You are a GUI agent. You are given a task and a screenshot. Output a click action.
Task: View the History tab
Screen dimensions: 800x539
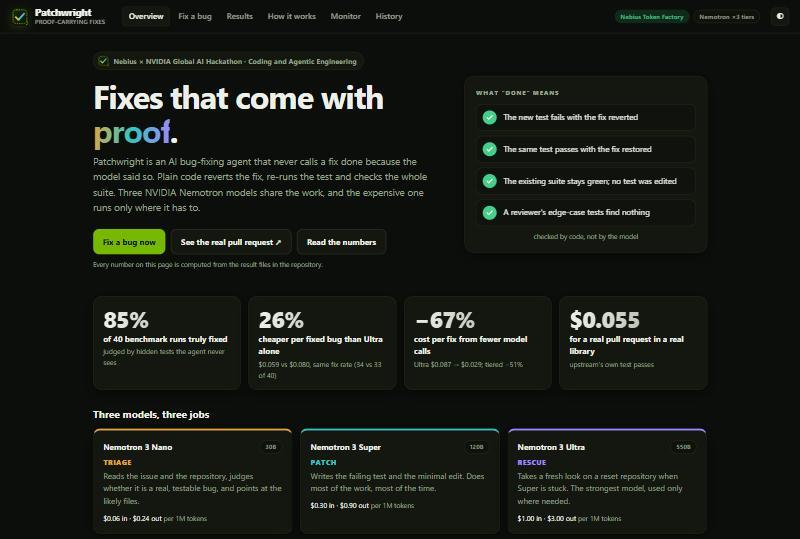[389, 16]
